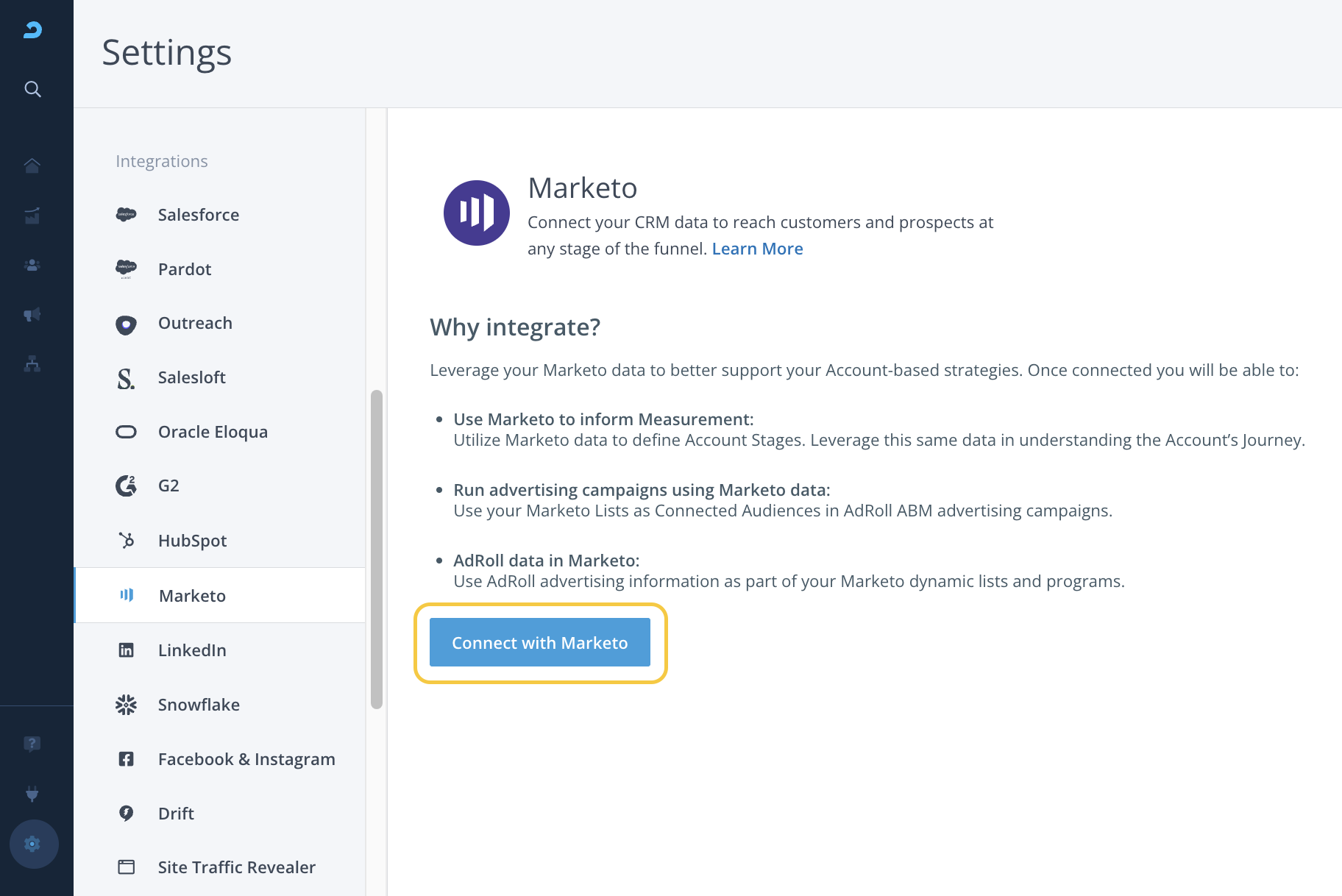
Task: Click the integrations list scrollbar thumb
Action: (x=377, y=550)
